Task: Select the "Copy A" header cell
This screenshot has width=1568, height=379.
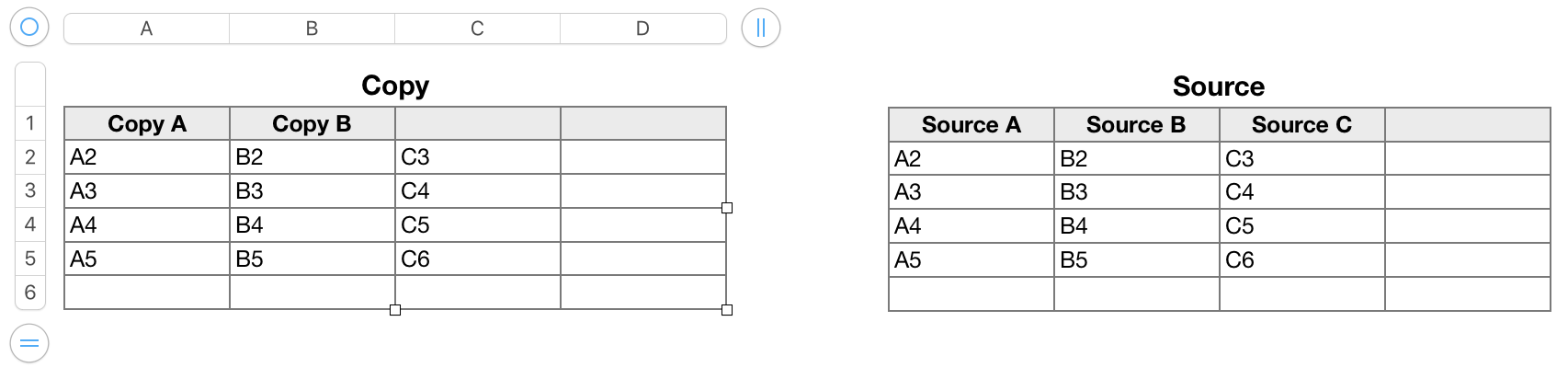Action: coord(147,124)
